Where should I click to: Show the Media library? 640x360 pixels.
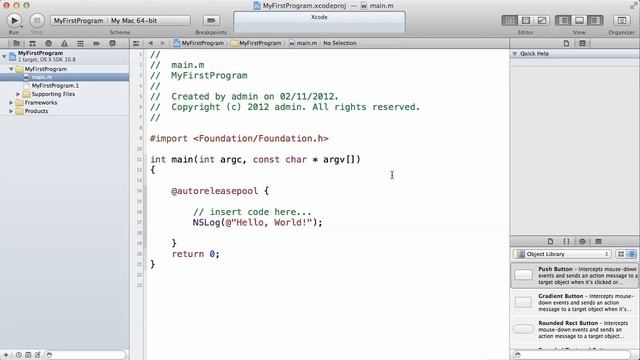click(x=598, y=241)
